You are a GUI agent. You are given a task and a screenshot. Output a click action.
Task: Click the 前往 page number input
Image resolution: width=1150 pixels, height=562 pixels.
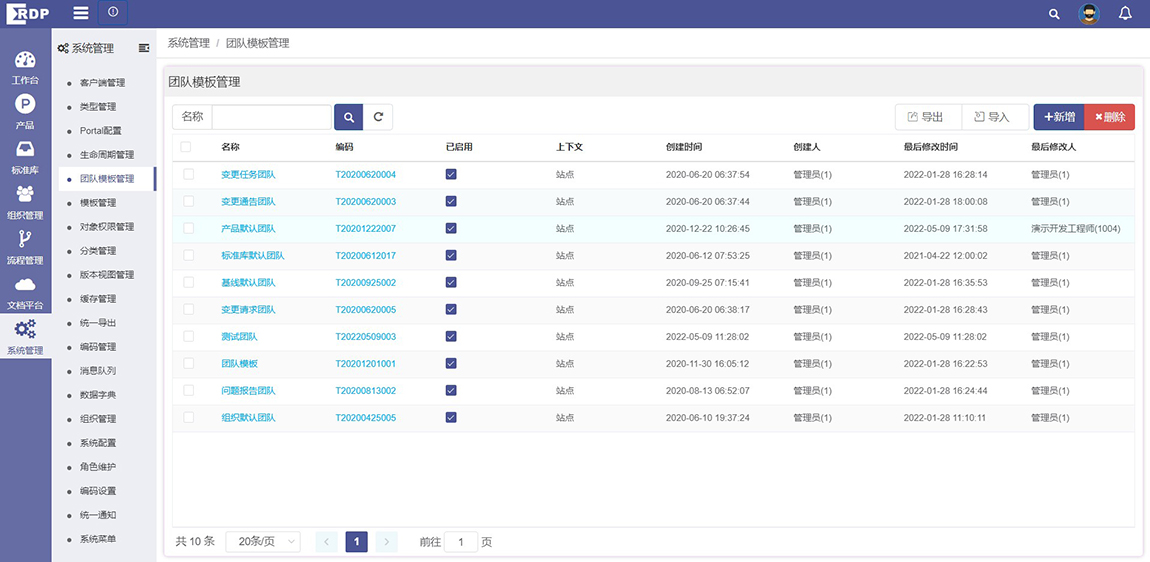click(x=461, y=542)
